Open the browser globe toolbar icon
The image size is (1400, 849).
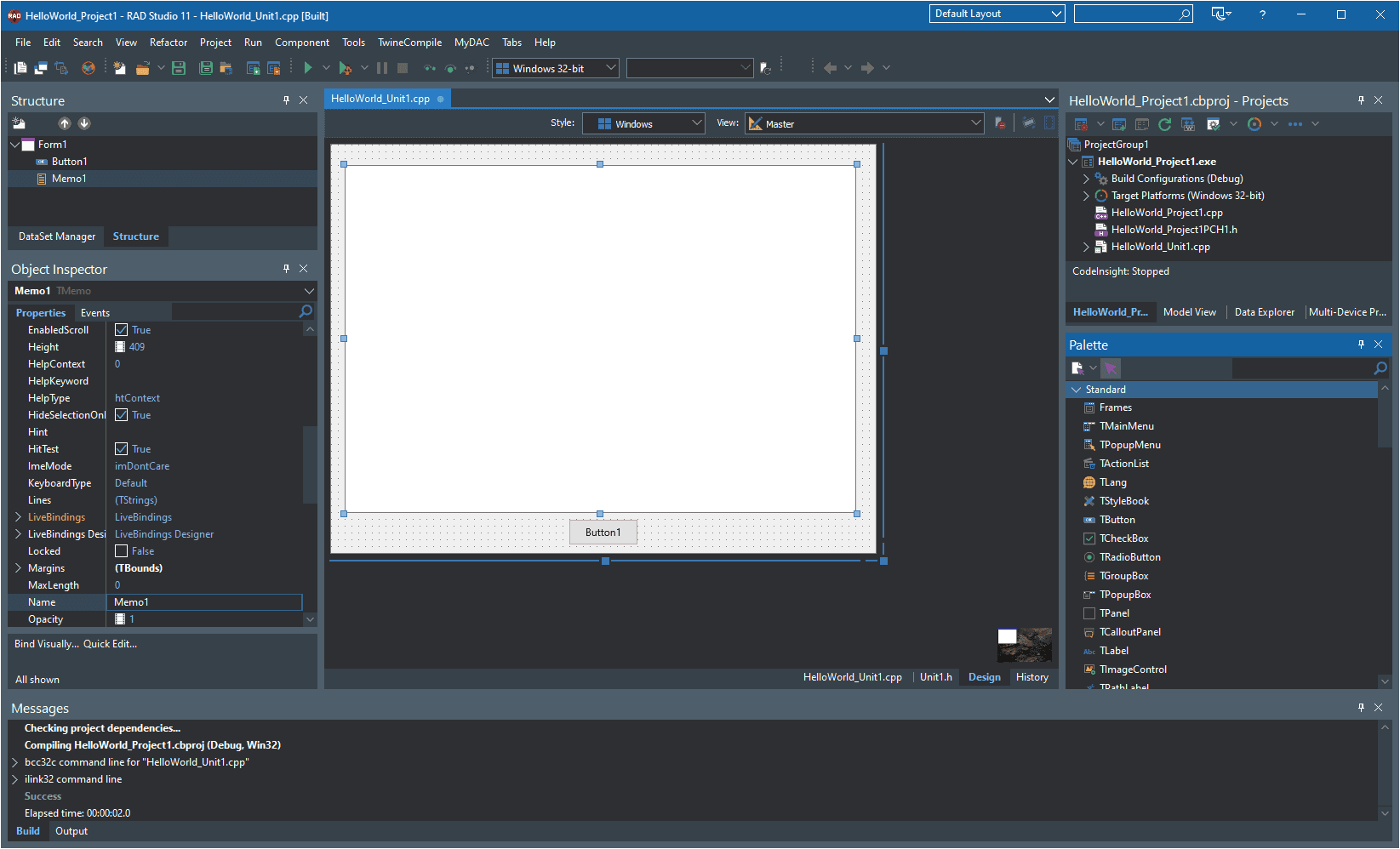coord(89,68)
